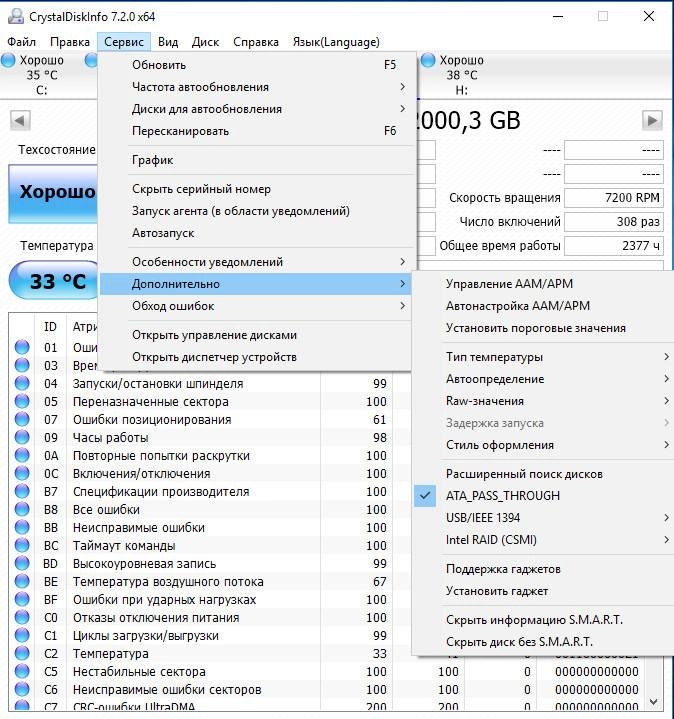Click the 33 °C temperature button
The image size is (674, 719).
click(x=54, y=281)
